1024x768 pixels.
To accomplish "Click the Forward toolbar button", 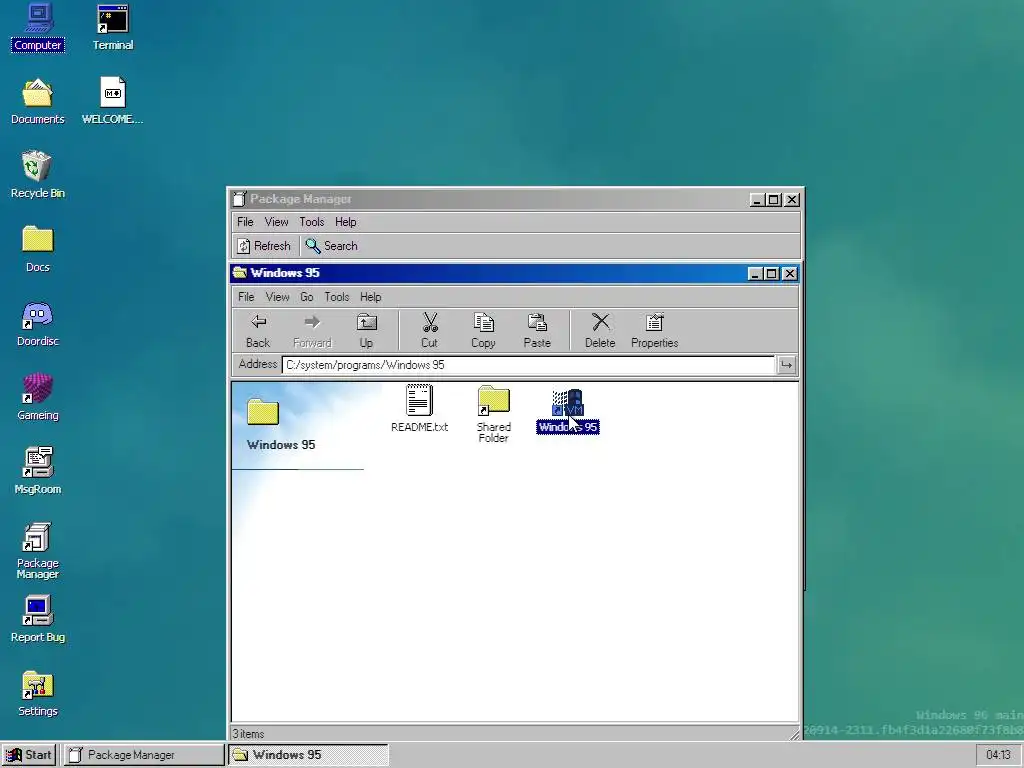I will click(312, 330).
